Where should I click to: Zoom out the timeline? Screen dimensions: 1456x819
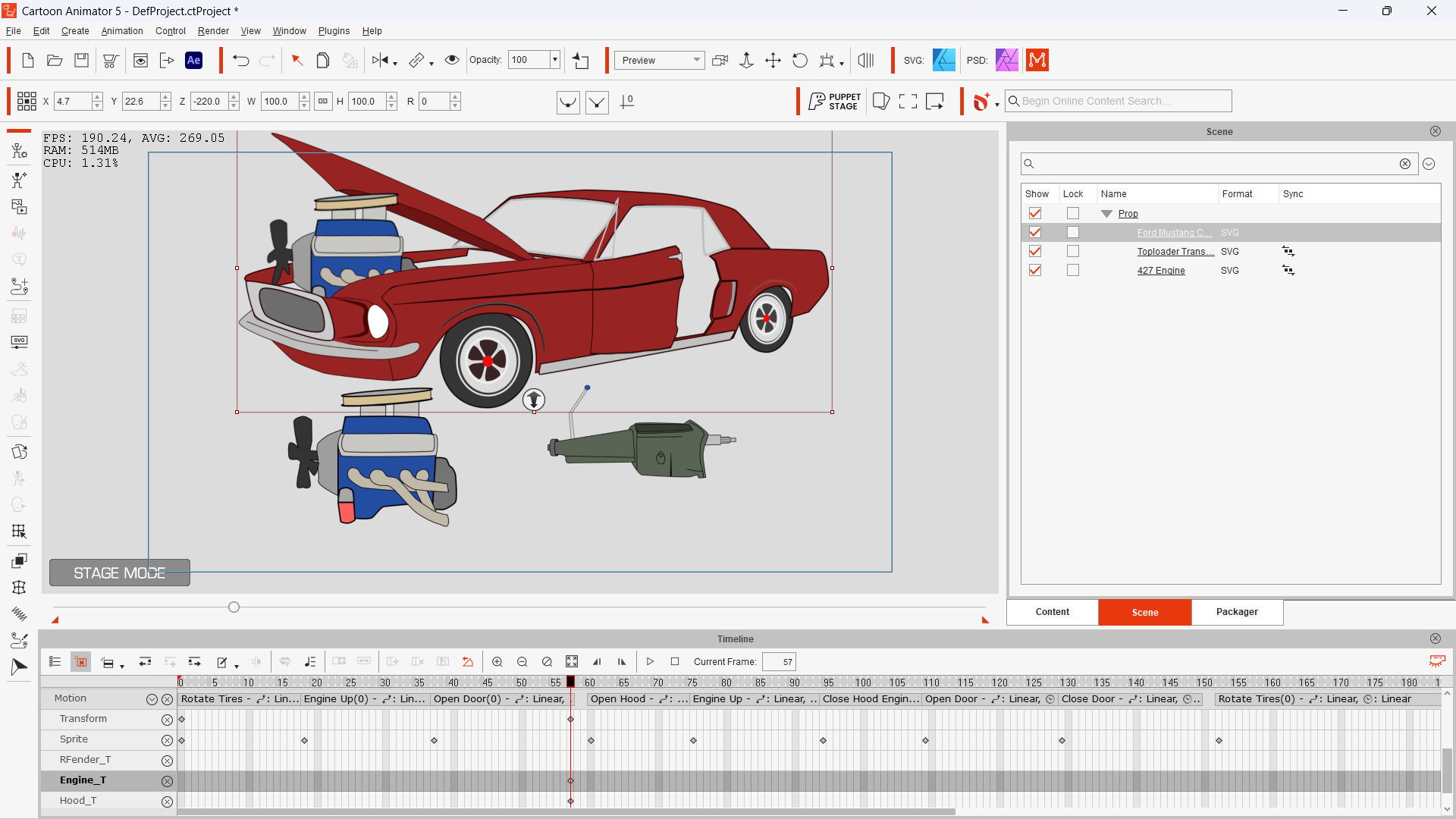522,662
